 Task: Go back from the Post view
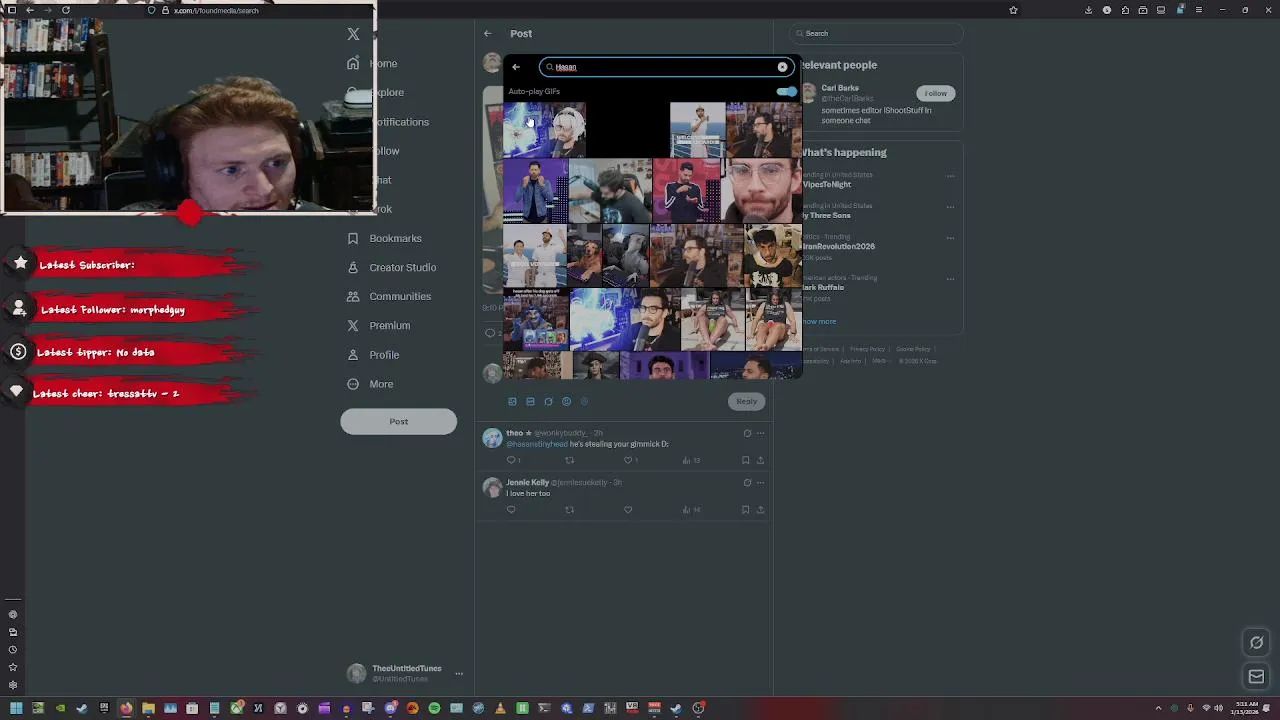coord(487,33)
